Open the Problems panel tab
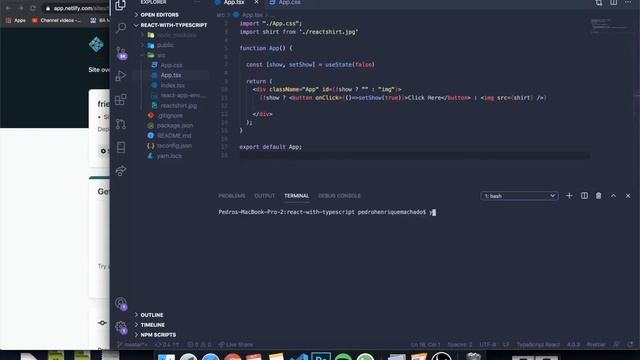Screen dimensions: 640x360 [231, 196]
